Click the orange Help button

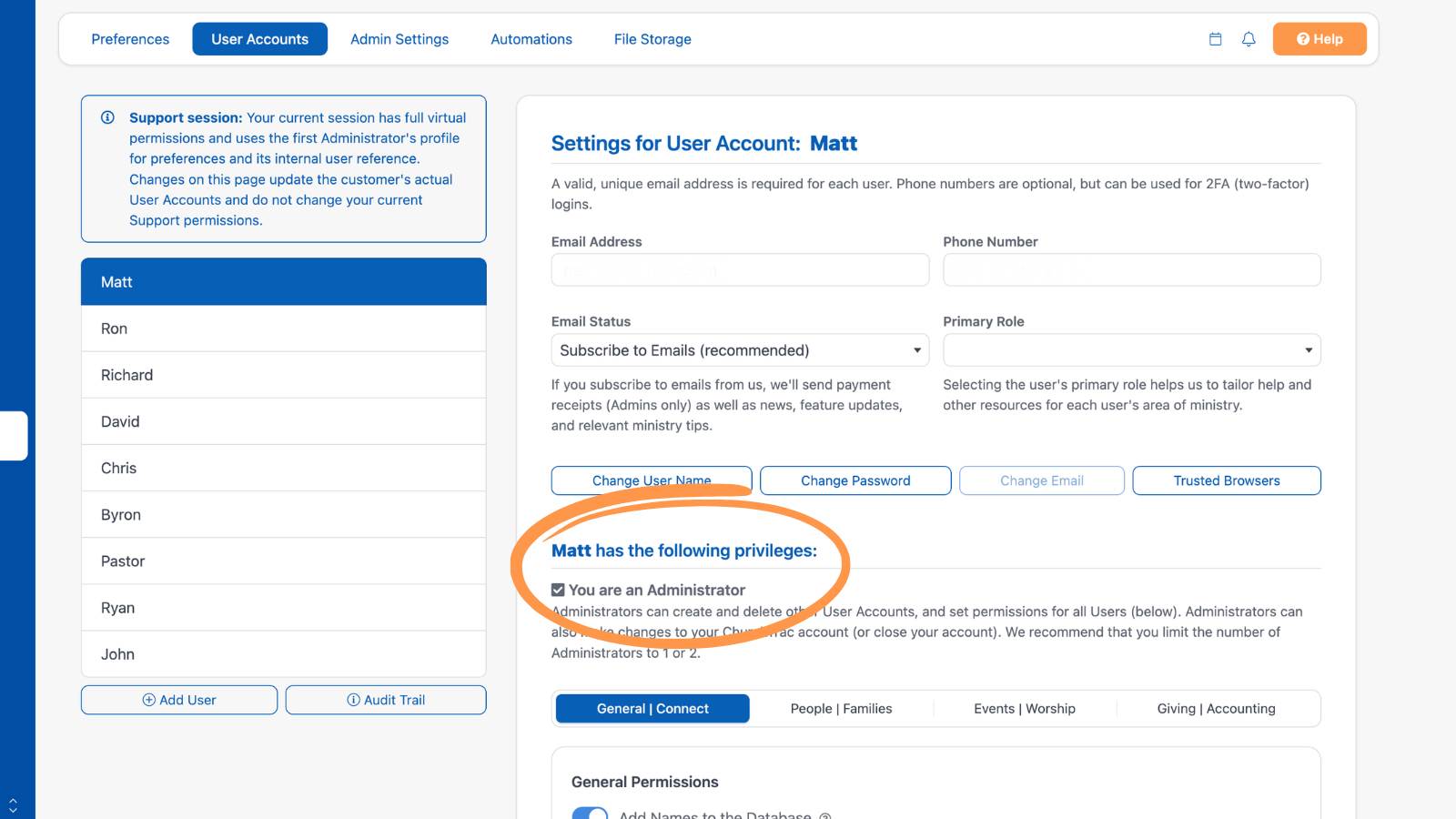point(1319,39)
